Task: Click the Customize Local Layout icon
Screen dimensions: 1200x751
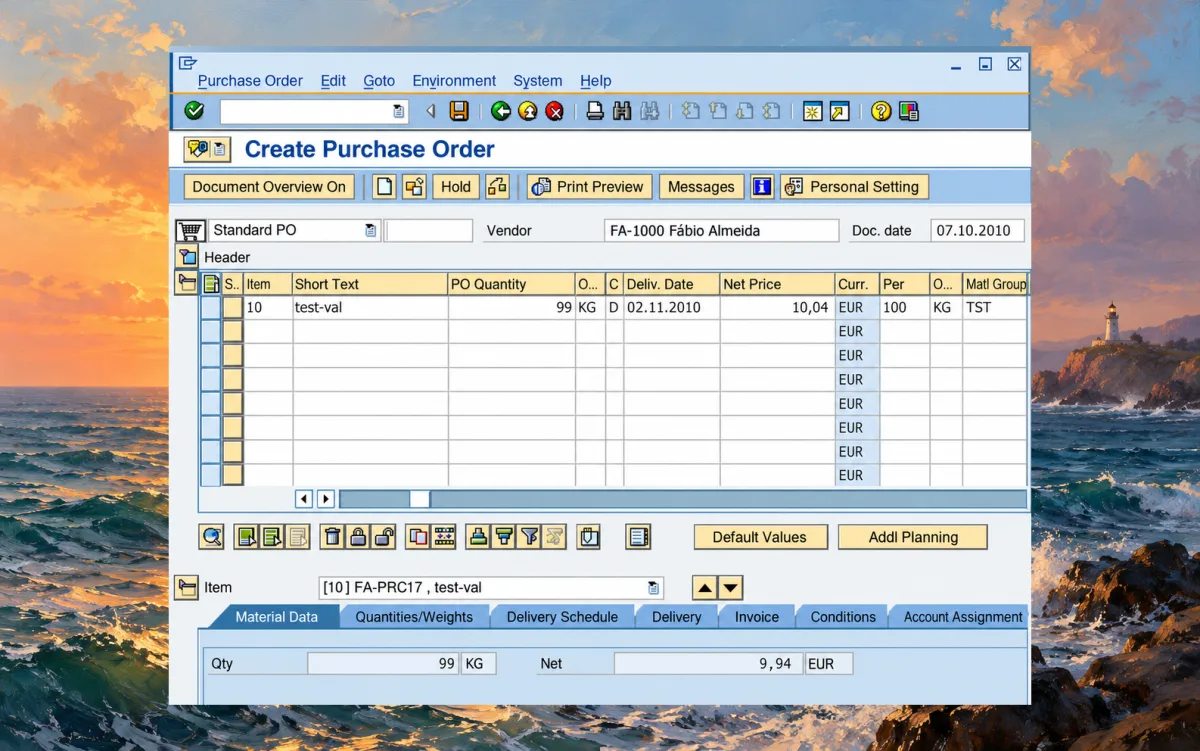Action: point(908,111)
